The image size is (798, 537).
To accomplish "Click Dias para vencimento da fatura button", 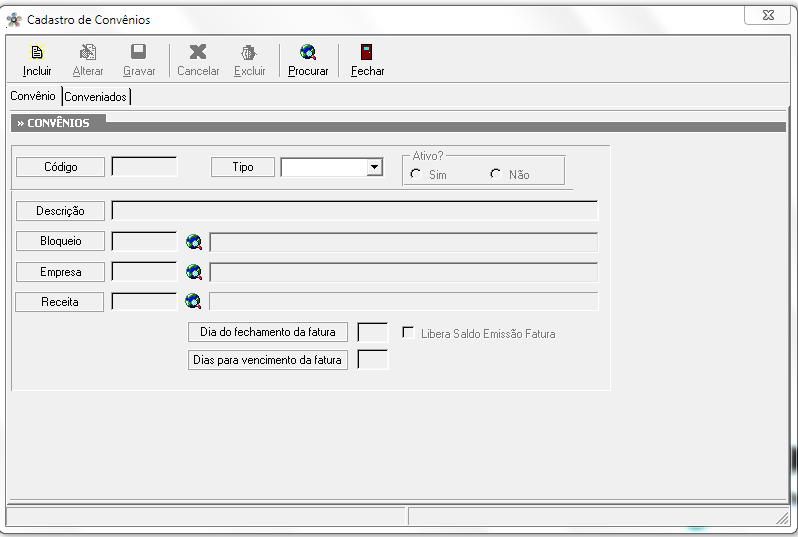I will 268,360.
